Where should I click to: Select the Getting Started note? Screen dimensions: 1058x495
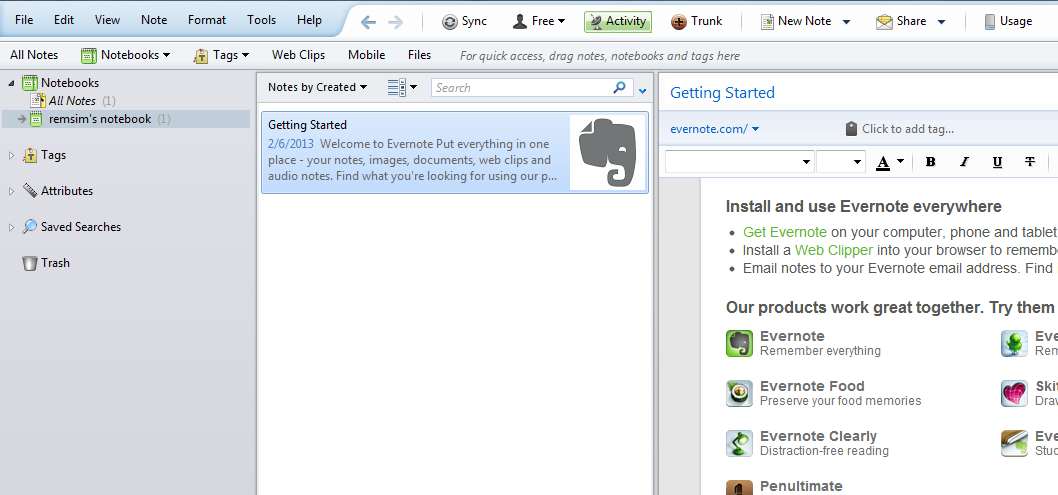pos(455,153)
